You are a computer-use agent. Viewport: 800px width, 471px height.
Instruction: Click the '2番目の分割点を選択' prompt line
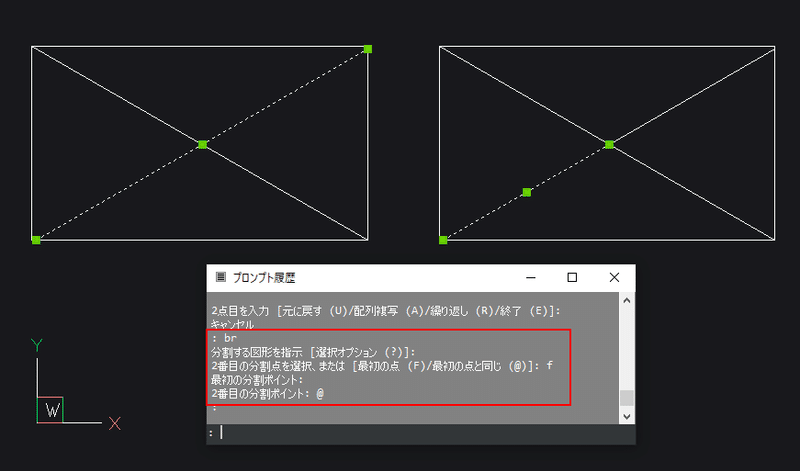click(x=382, y=366)
